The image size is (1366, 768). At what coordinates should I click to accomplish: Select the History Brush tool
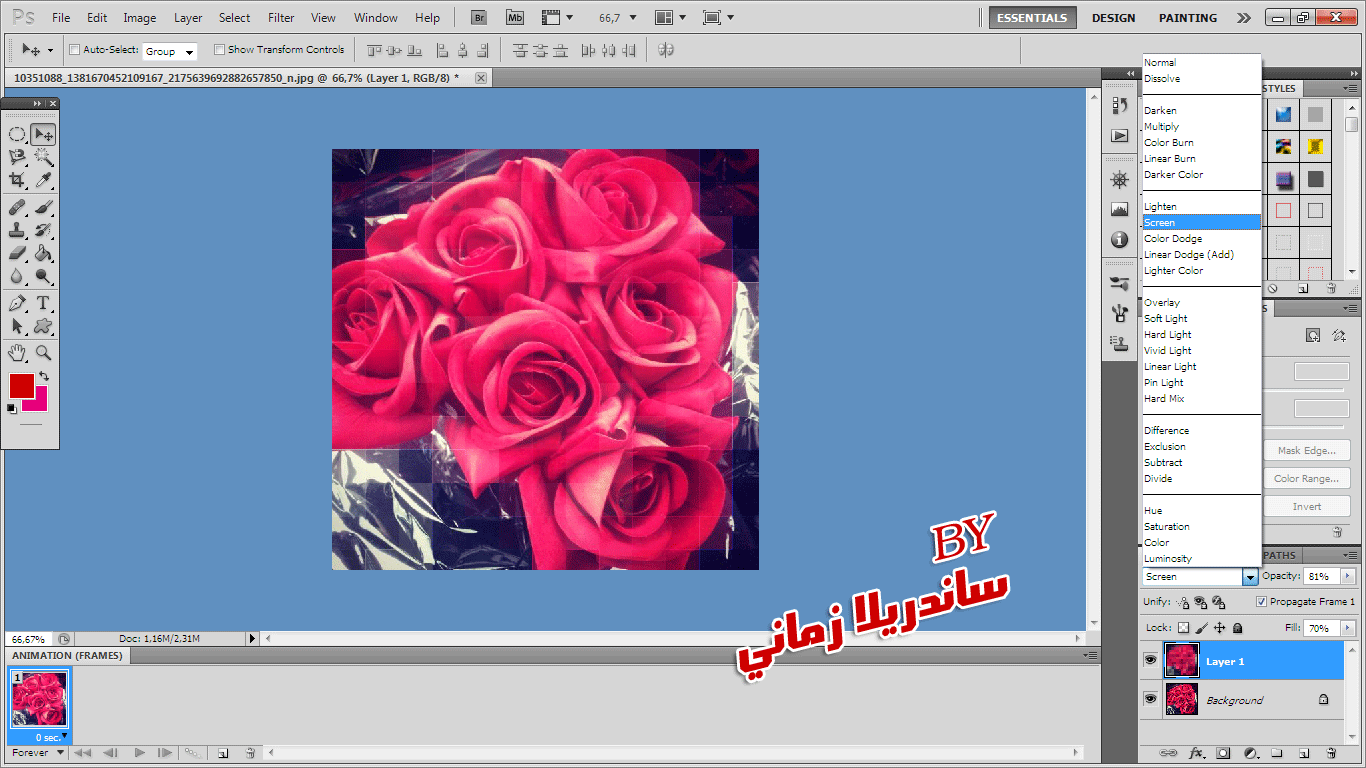43,231
